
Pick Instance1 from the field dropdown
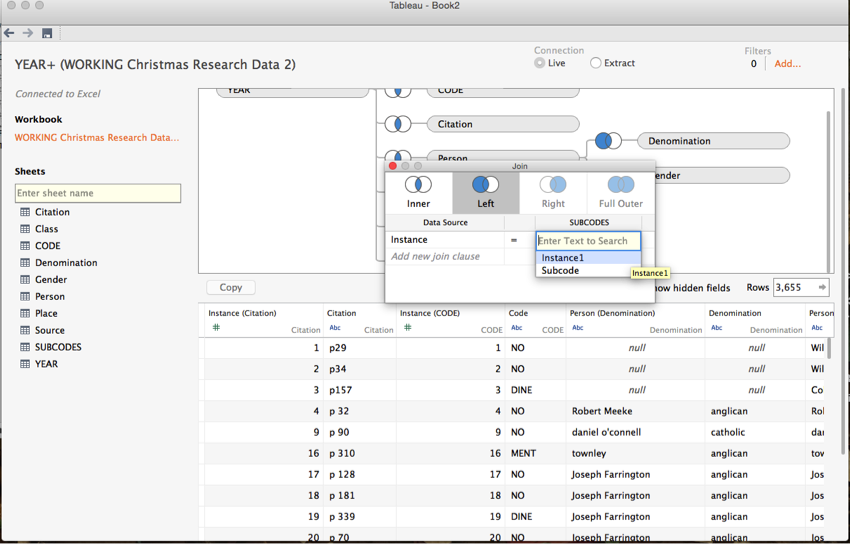coord(588,257)
